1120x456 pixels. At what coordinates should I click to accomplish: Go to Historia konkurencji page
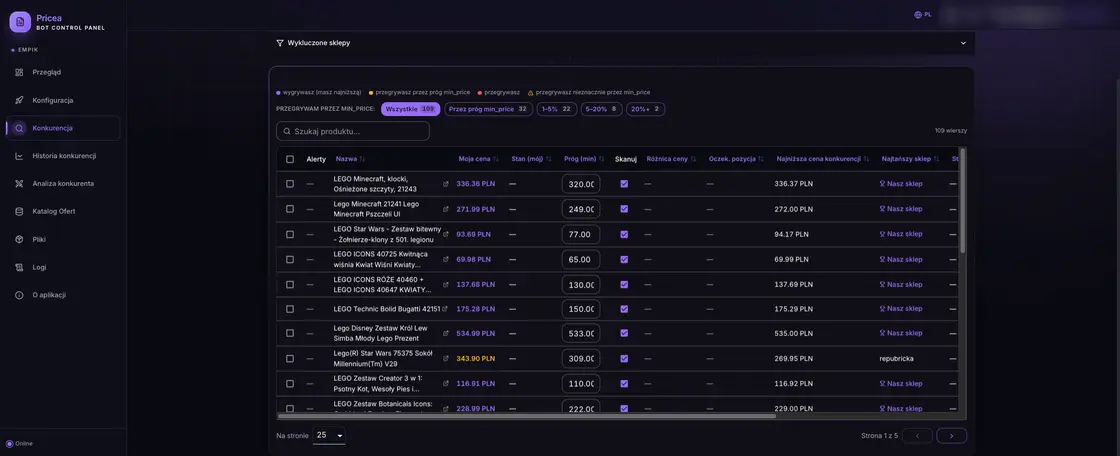pyautogui.click(x=63, y=156)
